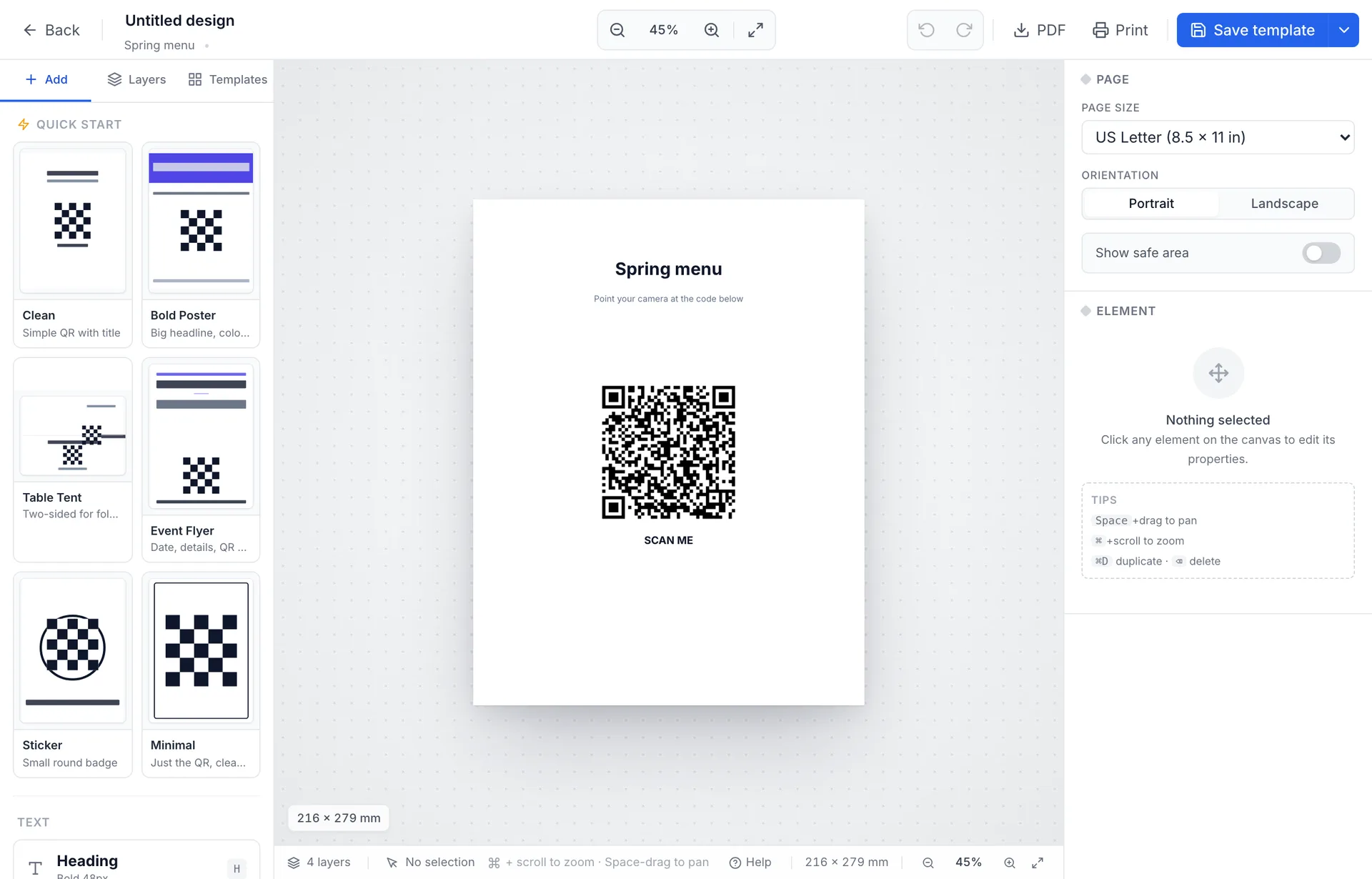The image size is (1372, 879).
Task: Select the camera instruction subtitle on canvas
Action: pyautogui.click(x=668, y=299)
